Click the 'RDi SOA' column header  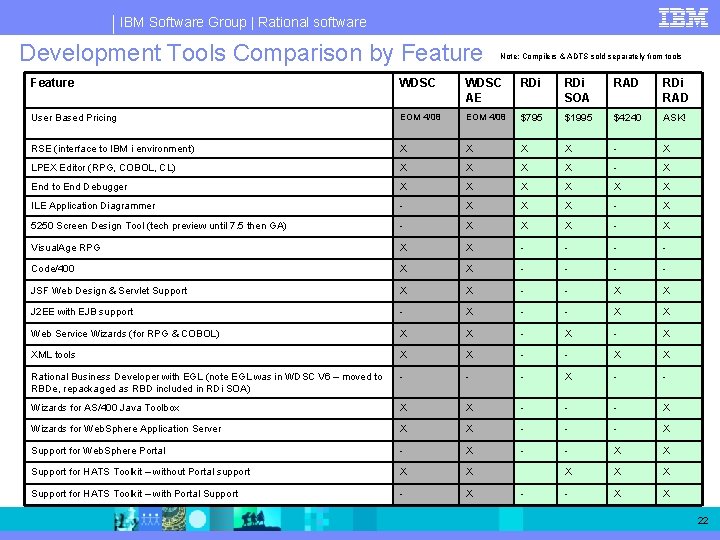point(577,90)
